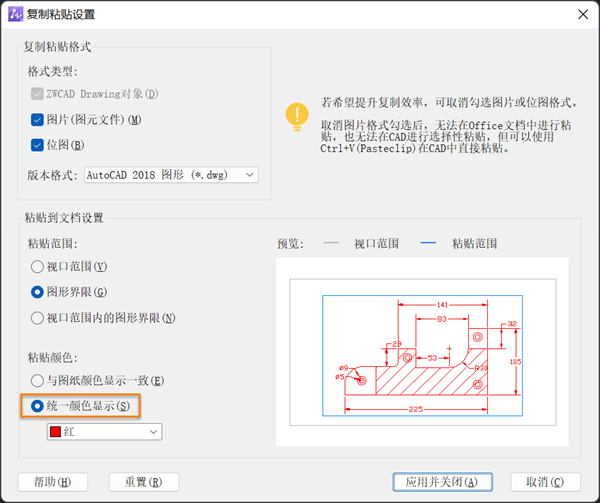
Task: Click the 粘贴范围 legend label in preview
Action: [x=474, y=244]
